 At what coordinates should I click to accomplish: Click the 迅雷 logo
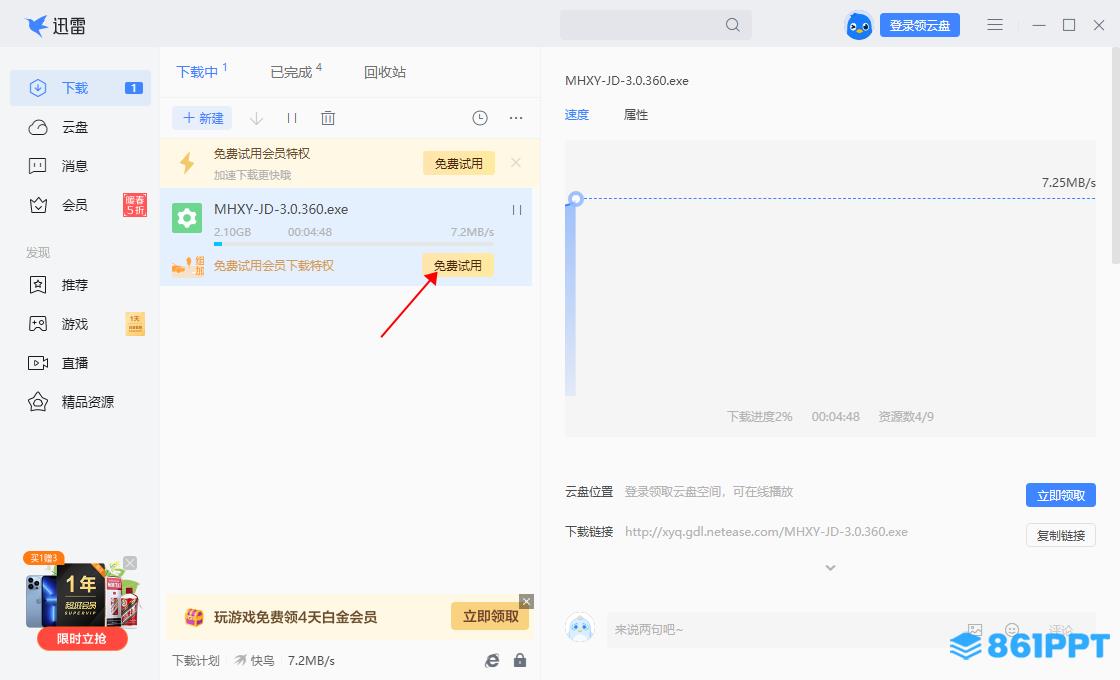click(x=56, y=26)
